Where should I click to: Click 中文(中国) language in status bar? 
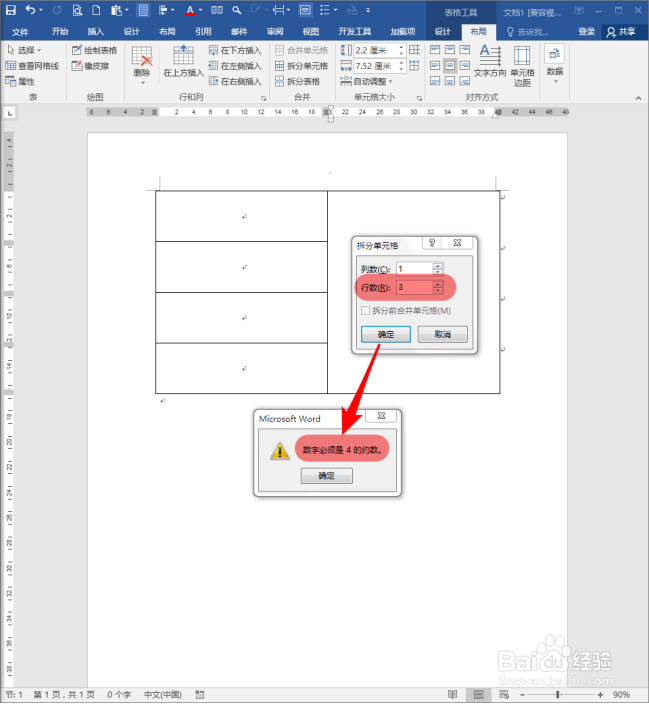(x=163, y=695)
